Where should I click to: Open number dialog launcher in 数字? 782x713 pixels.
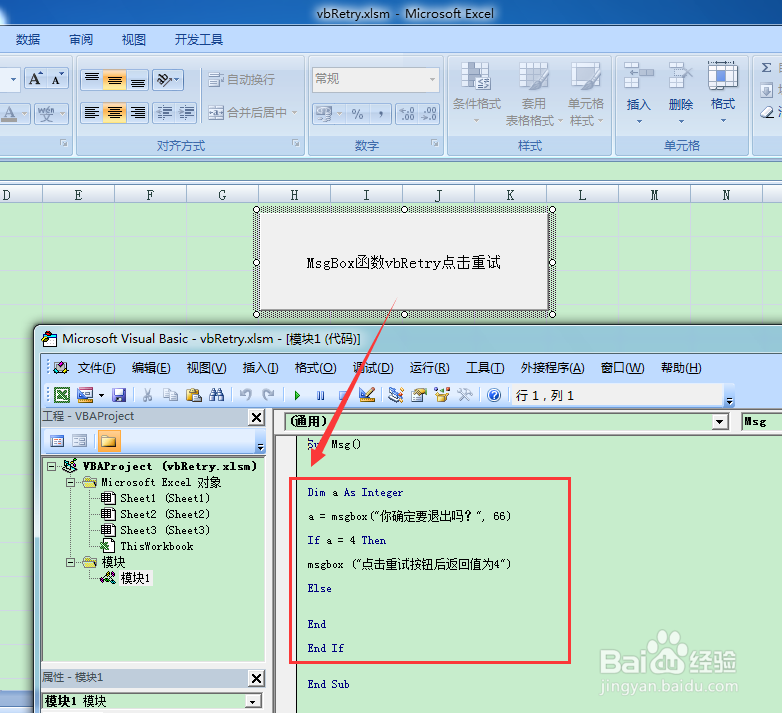tap(435, 144)
